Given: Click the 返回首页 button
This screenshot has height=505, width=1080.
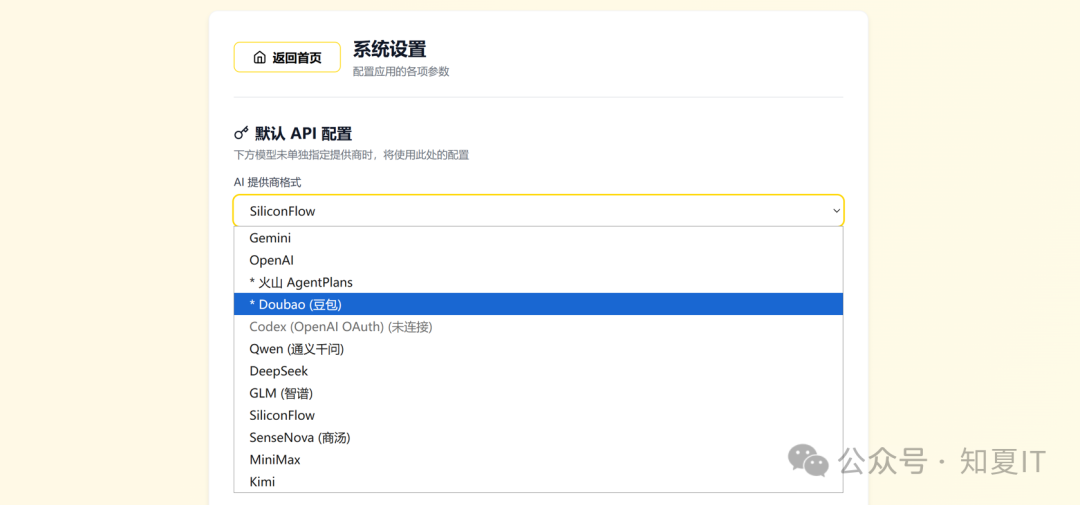Looking at the screenshot, I should (x=287, y=57).
